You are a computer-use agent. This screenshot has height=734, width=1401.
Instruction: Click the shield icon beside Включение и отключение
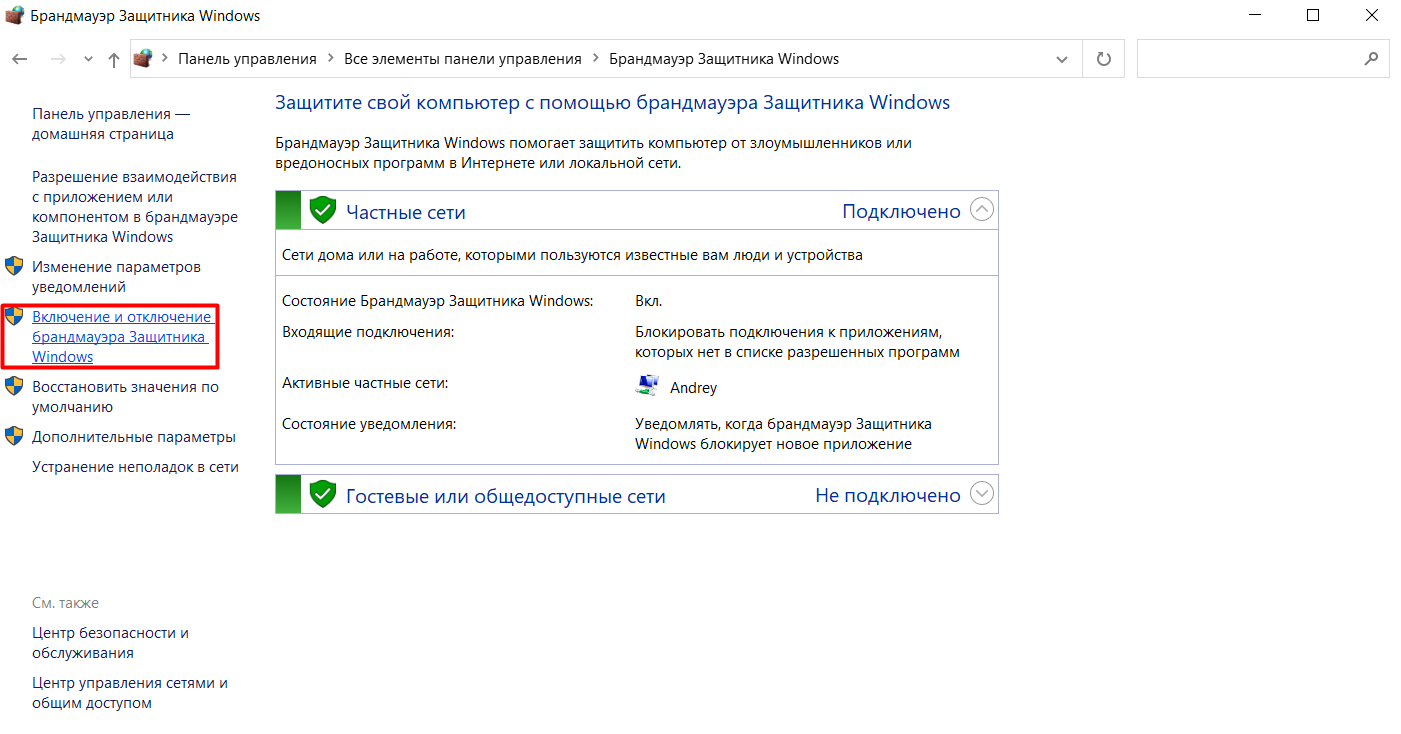click(x=14, y=316)
